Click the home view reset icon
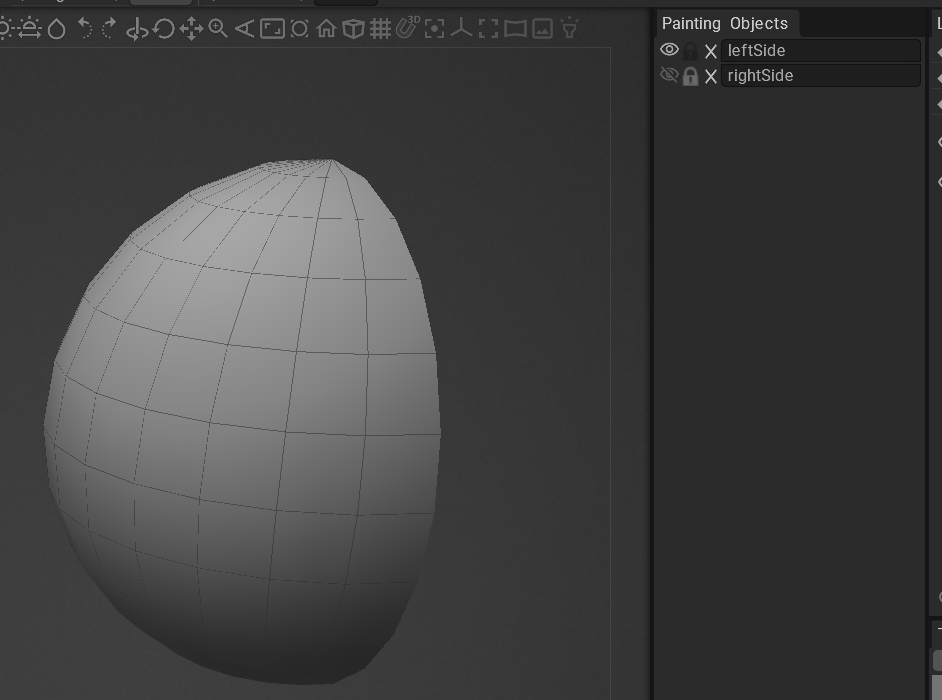 326,29
